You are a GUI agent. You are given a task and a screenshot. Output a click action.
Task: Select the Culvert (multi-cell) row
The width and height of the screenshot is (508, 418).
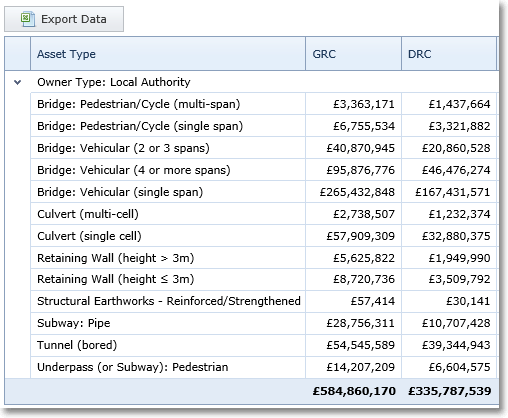(x=264, y=214)
